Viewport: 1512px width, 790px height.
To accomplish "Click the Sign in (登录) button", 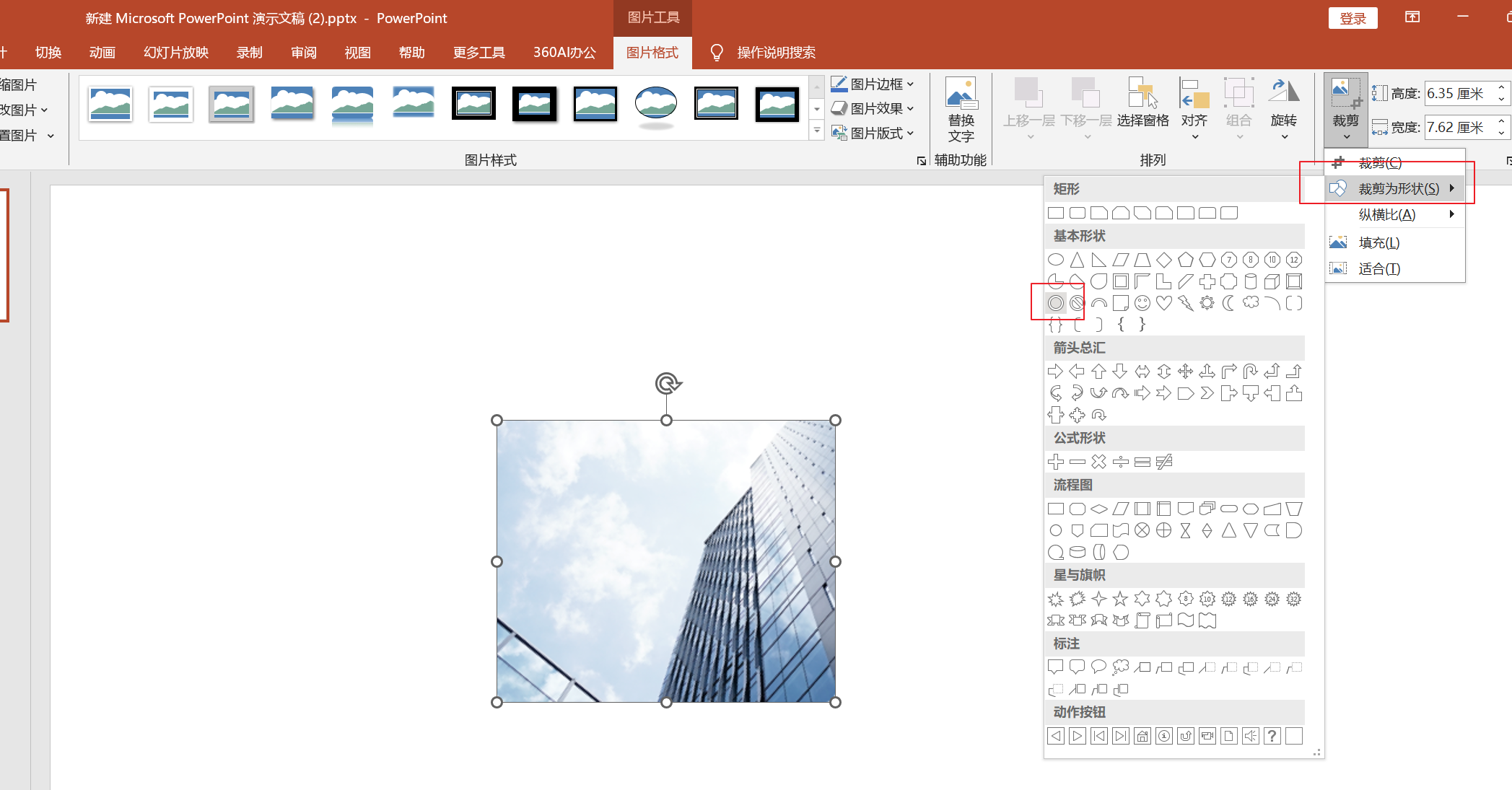I will pyautogui.click(x=1353, y=18).
